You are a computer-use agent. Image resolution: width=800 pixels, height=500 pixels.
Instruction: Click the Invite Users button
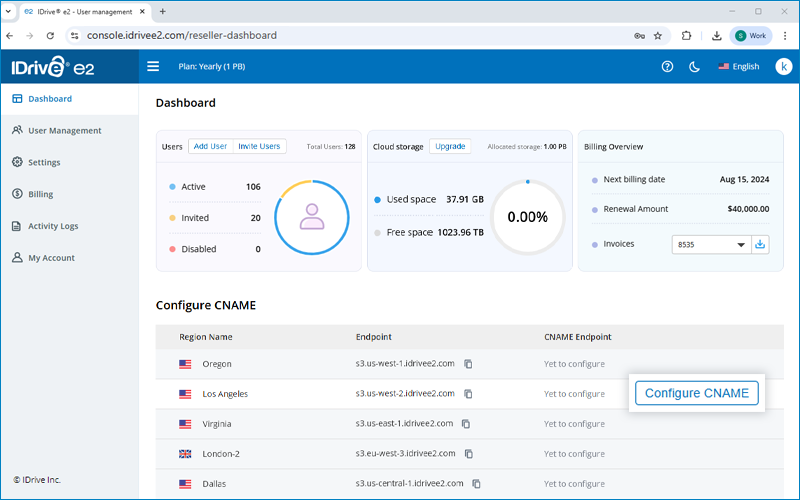(259, 146)
